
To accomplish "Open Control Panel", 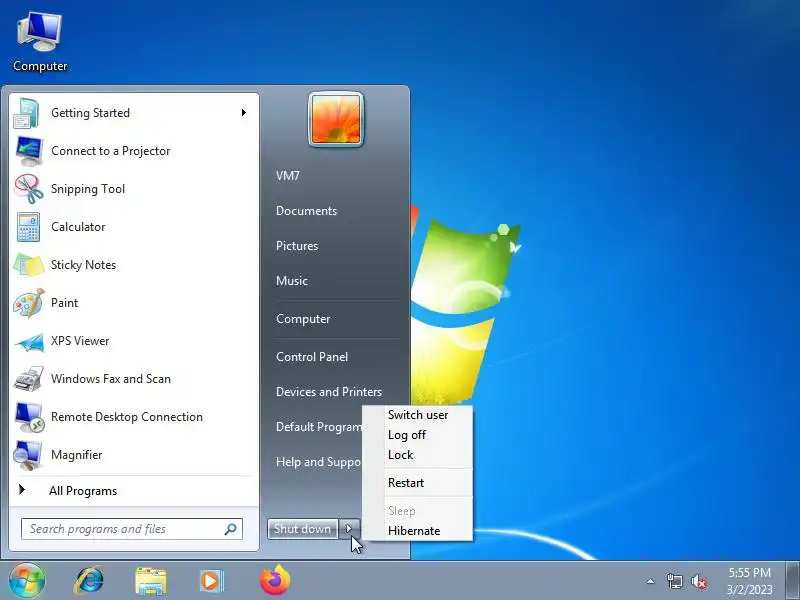I will (312, 357).
